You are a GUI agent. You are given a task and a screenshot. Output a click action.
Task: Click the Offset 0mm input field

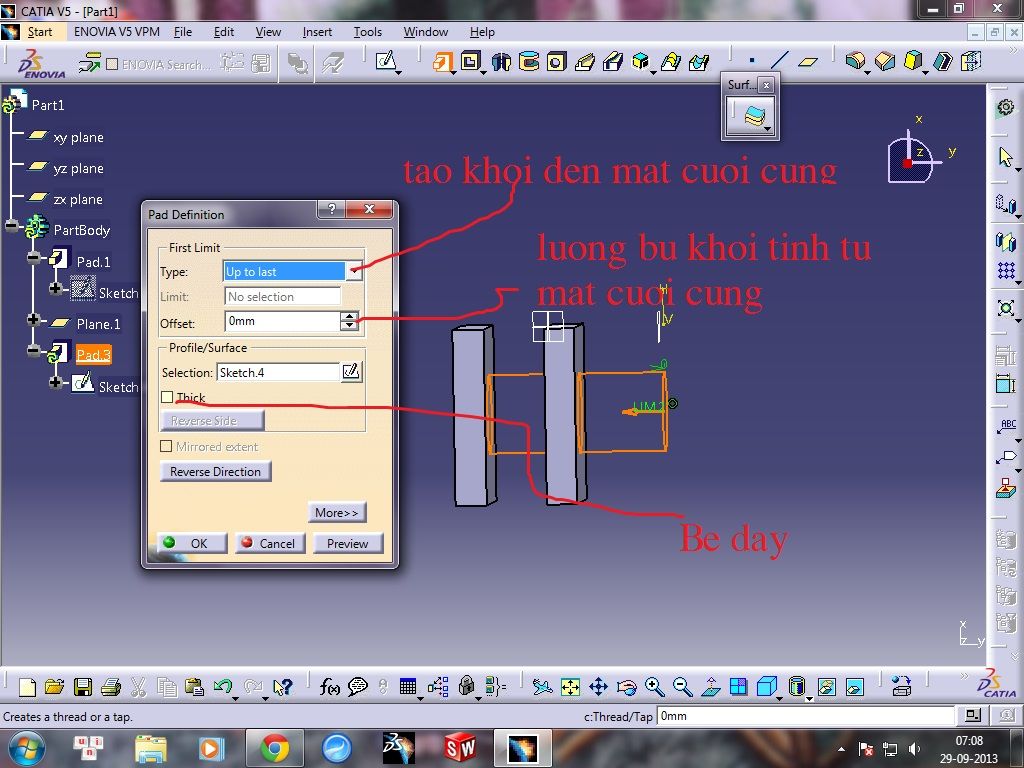282,321
